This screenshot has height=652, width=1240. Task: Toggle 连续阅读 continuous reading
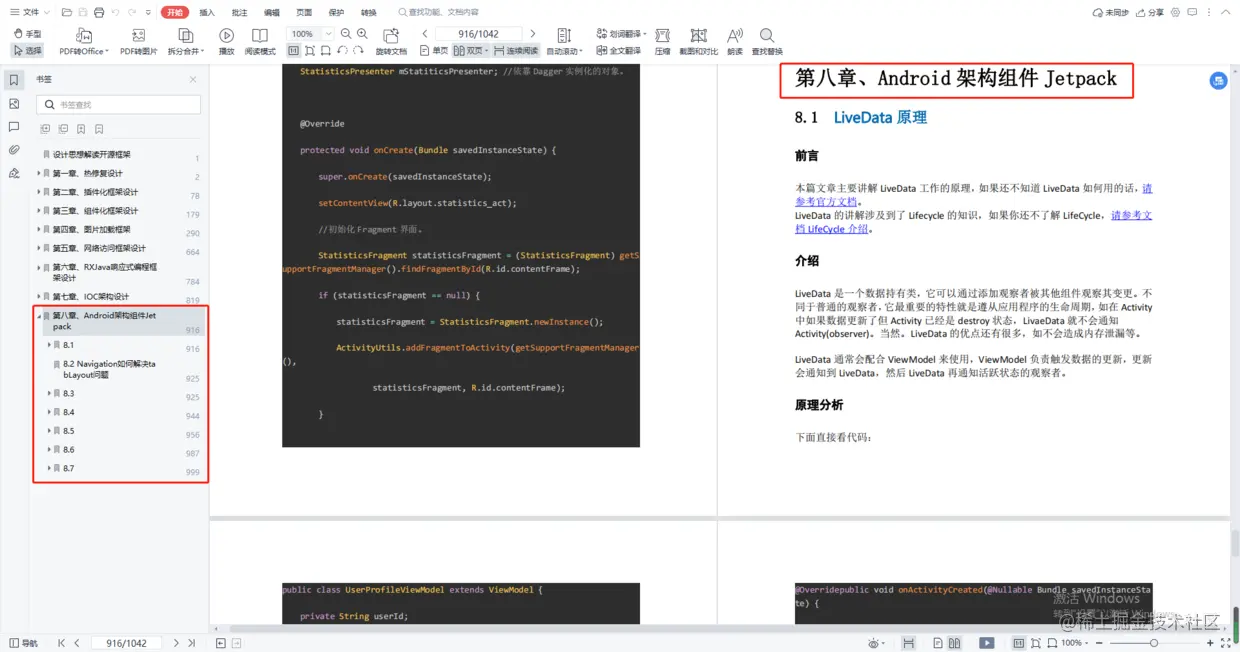516,50
